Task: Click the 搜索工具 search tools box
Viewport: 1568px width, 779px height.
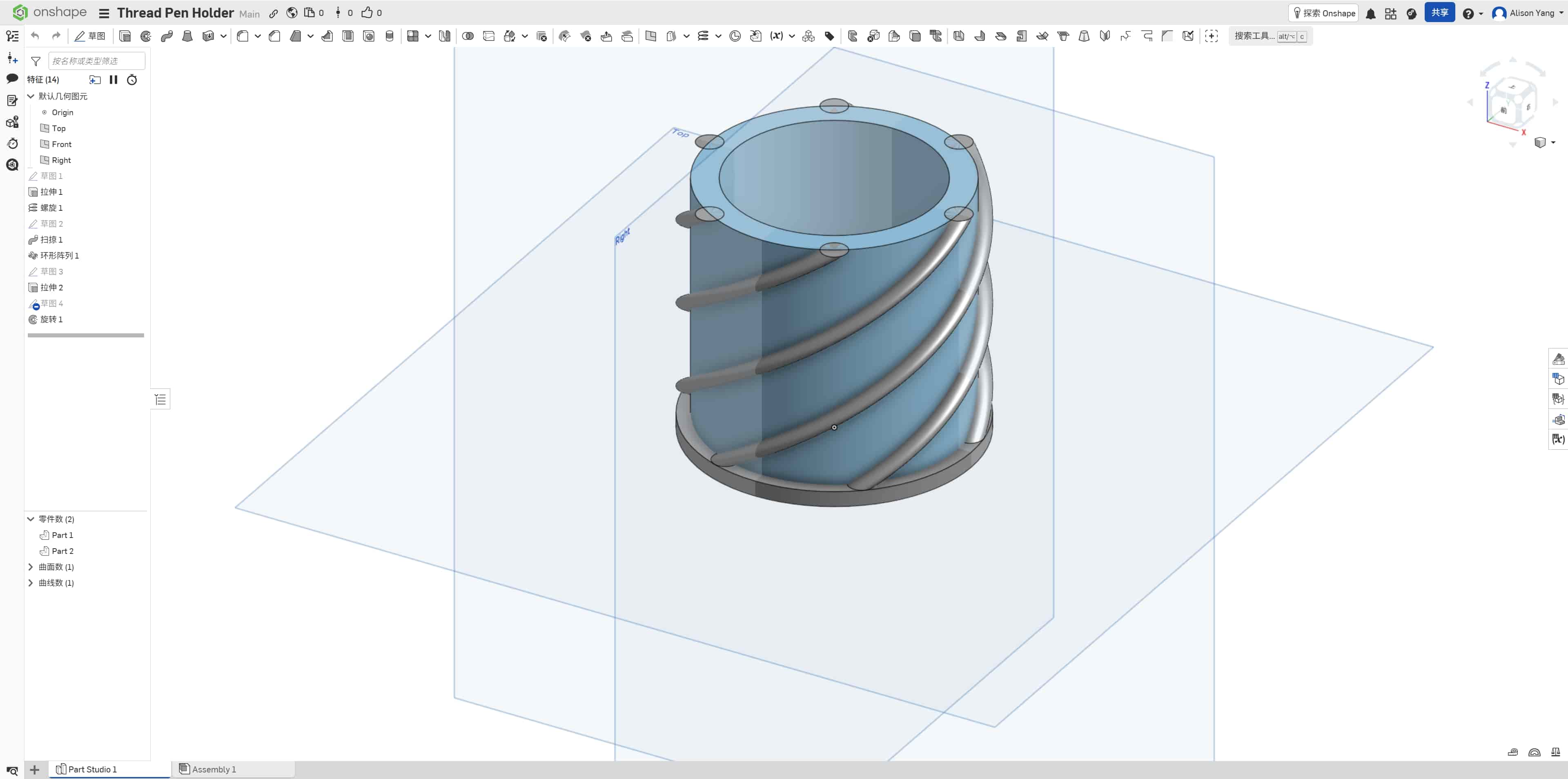Action: click(x=1270, y=36)
